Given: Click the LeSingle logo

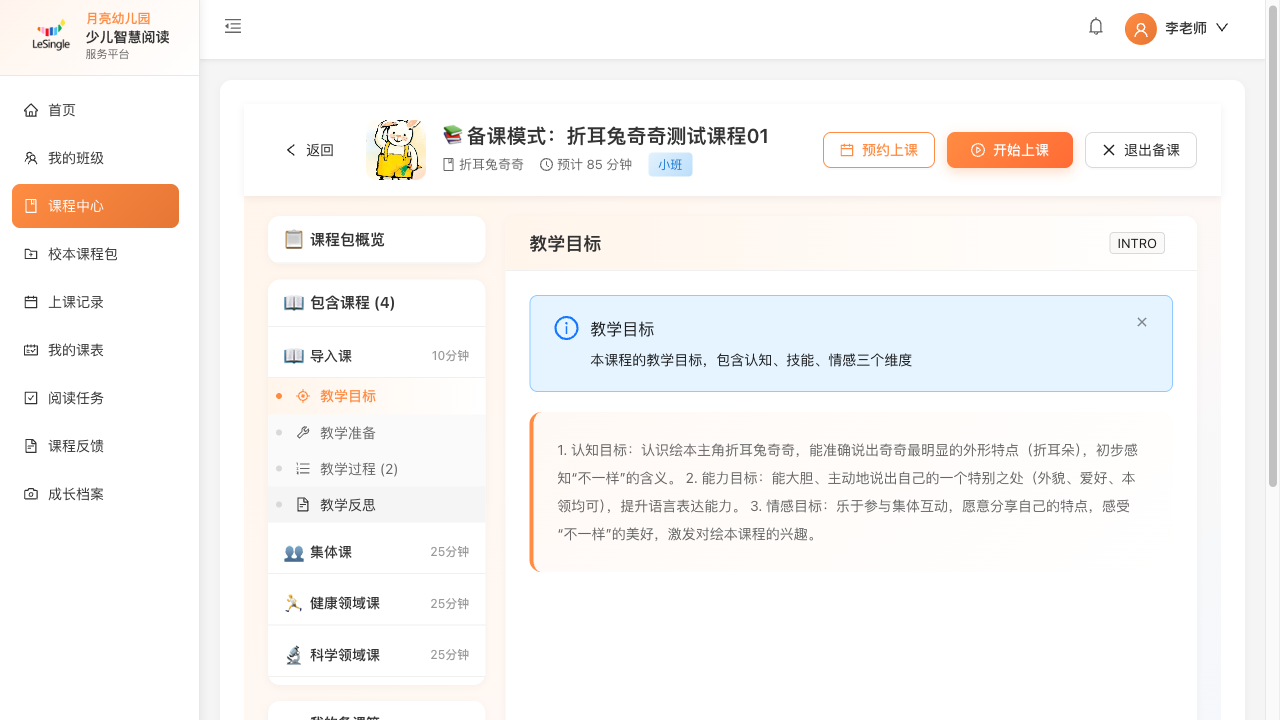Looking at the screenshot, I should pyautogui.click(x=51, y=37).
